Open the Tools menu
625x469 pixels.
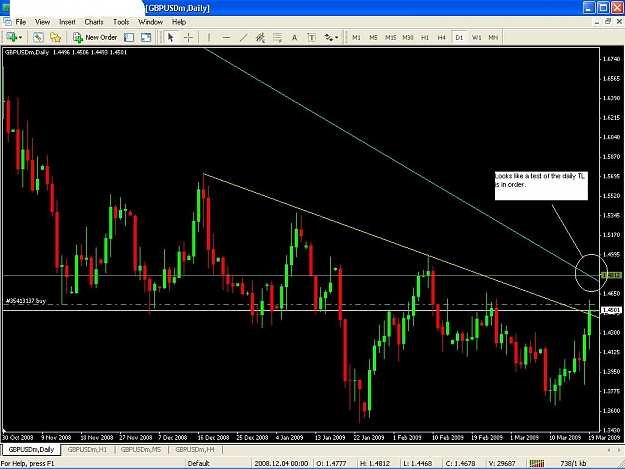pyautogui.click(x=121, y=22)
